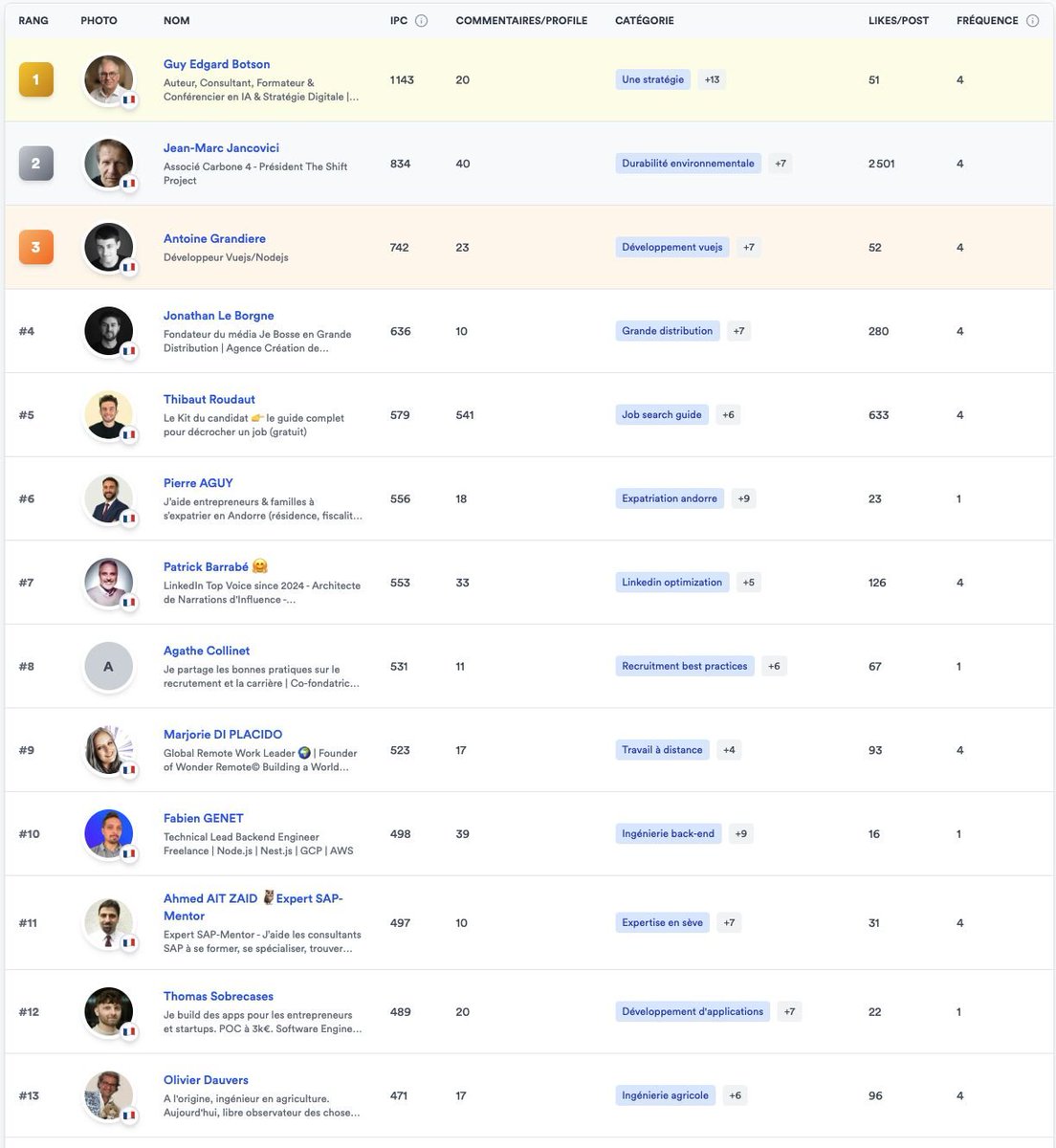Sort by the LIKES/POST column header
Screen dimensions: 1056x1148
point(898,21)
